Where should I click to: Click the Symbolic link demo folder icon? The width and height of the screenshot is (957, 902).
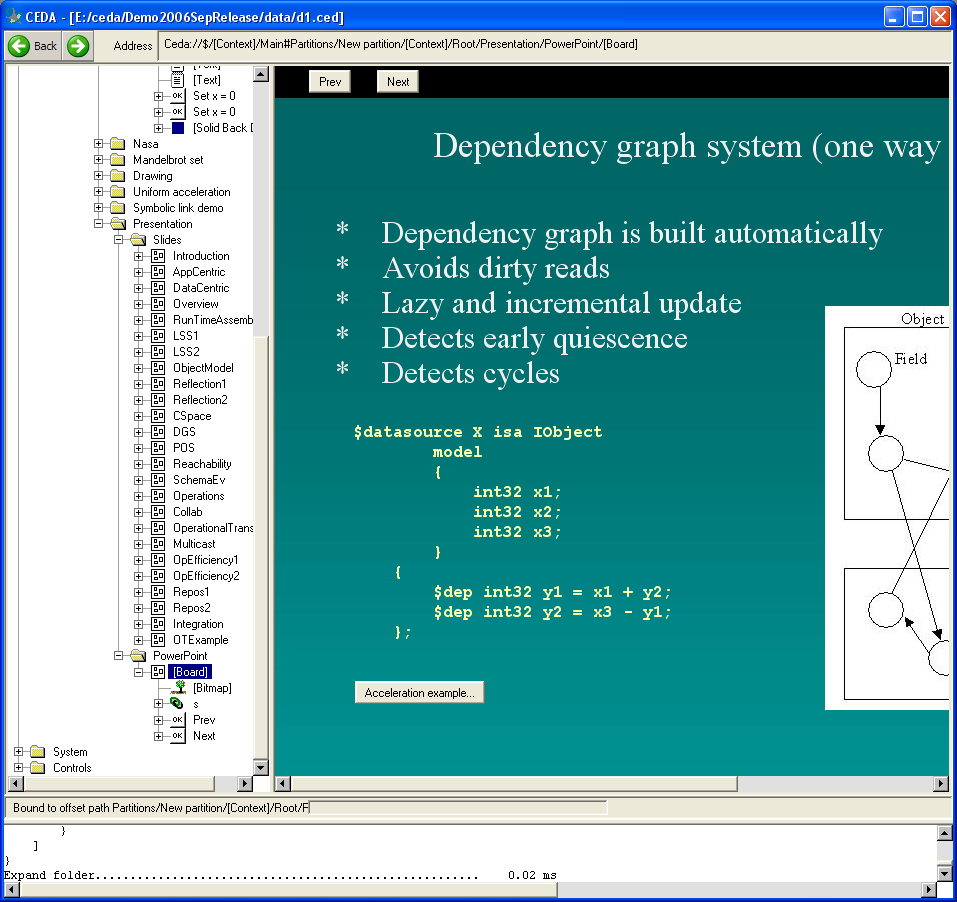[118, 208]
